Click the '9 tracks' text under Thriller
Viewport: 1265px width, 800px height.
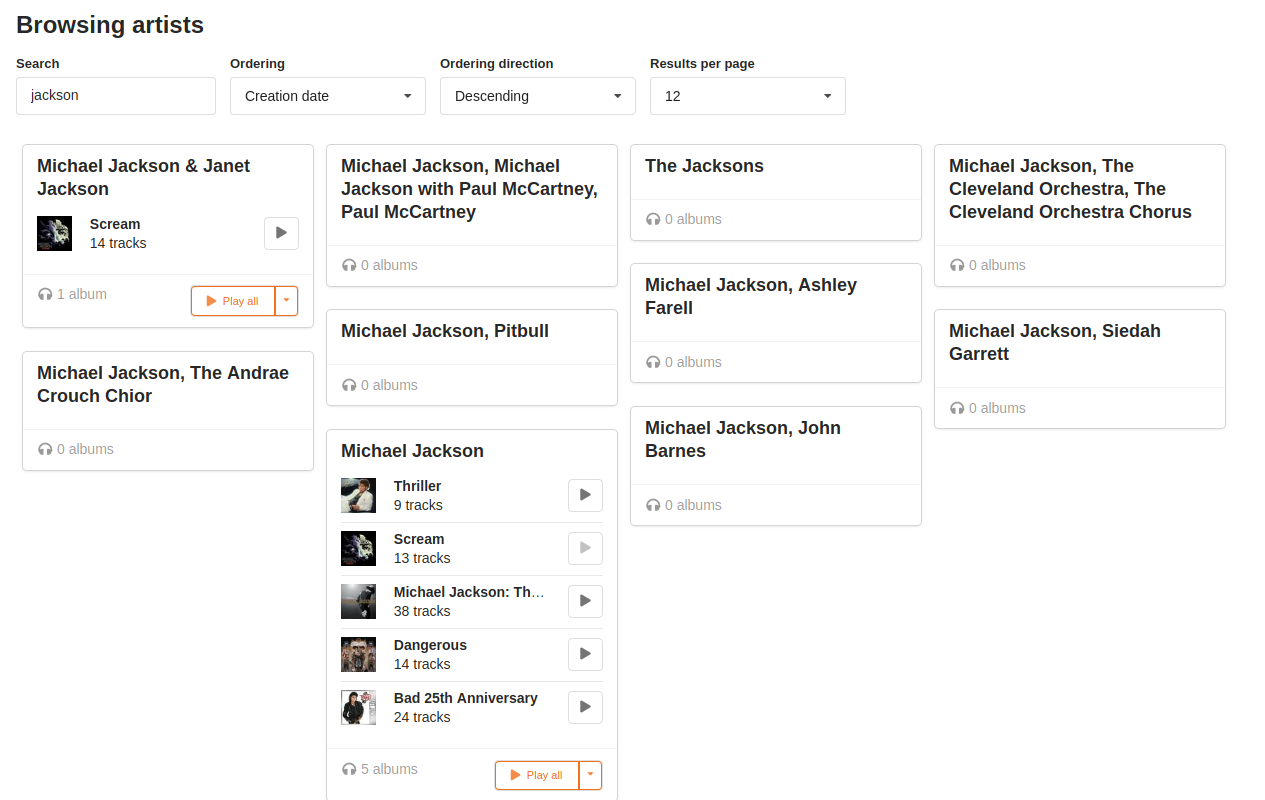click(x=418, y=505)
